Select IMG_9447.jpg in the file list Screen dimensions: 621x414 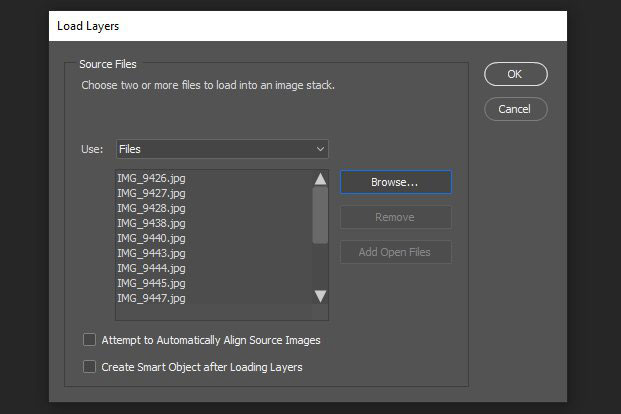(151, 298)
